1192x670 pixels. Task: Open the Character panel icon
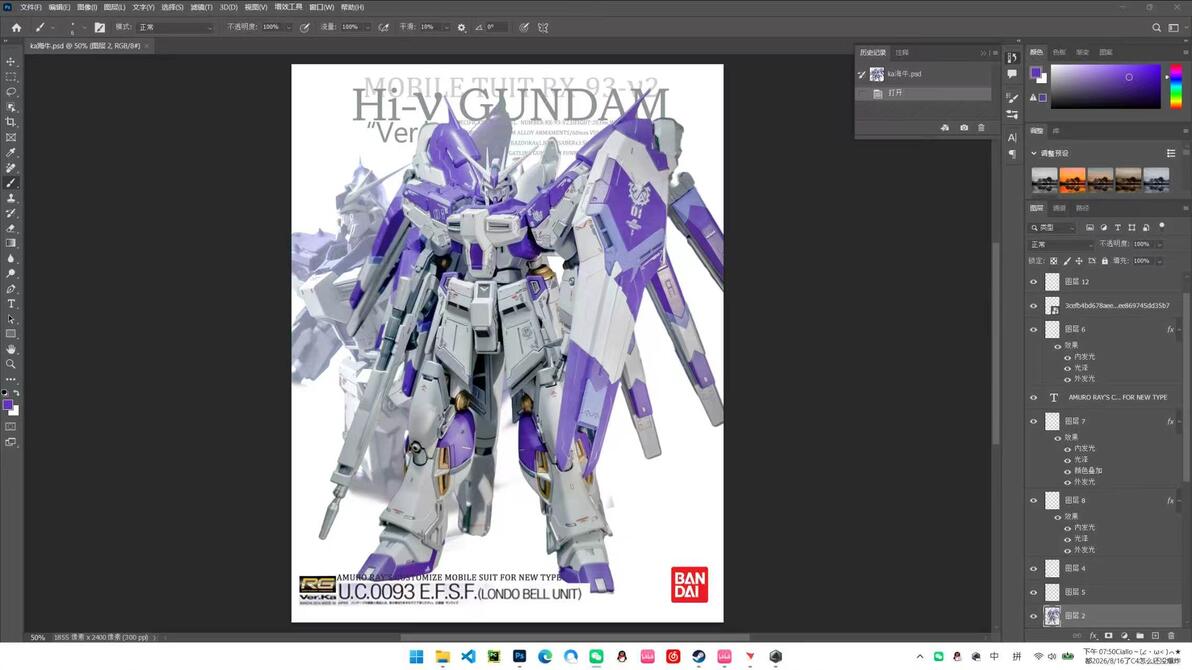[x=1012, y=138]
